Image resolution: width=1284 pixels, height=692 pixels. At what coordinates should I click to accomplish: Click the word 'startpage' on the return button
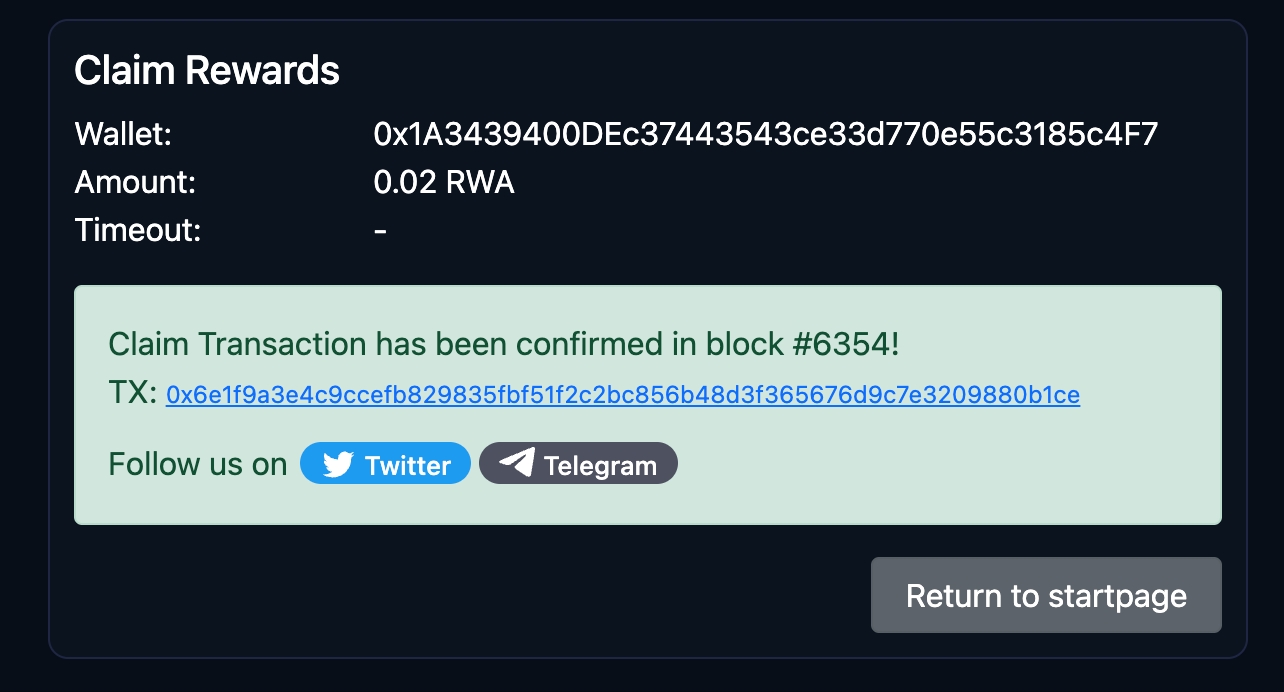1117,596
